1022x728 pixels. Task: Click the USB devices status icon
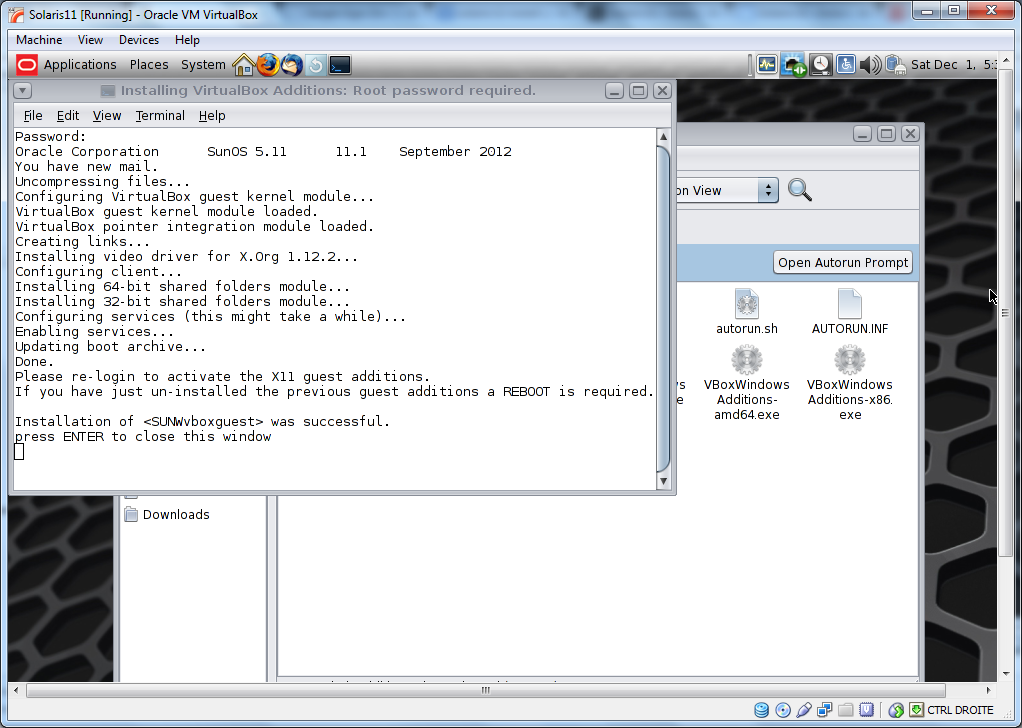[804, 710]
